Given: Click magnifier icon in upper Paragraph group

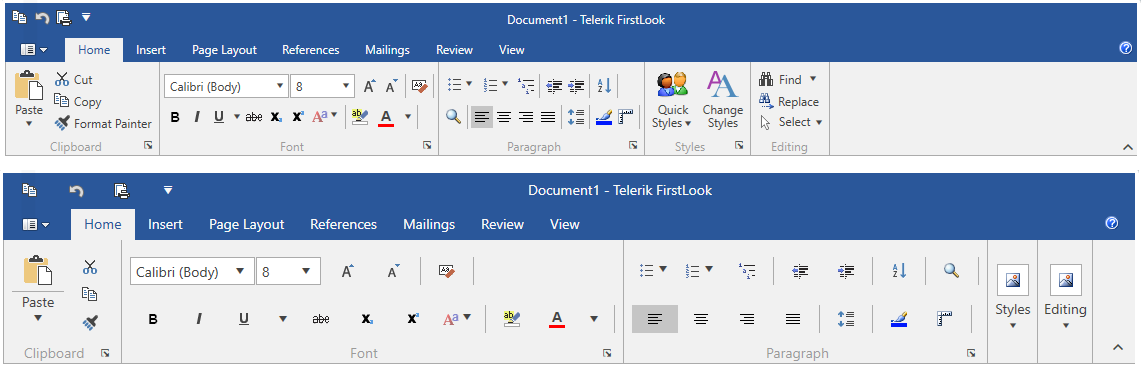Looking at the screenshot, I should click(453, 116).
